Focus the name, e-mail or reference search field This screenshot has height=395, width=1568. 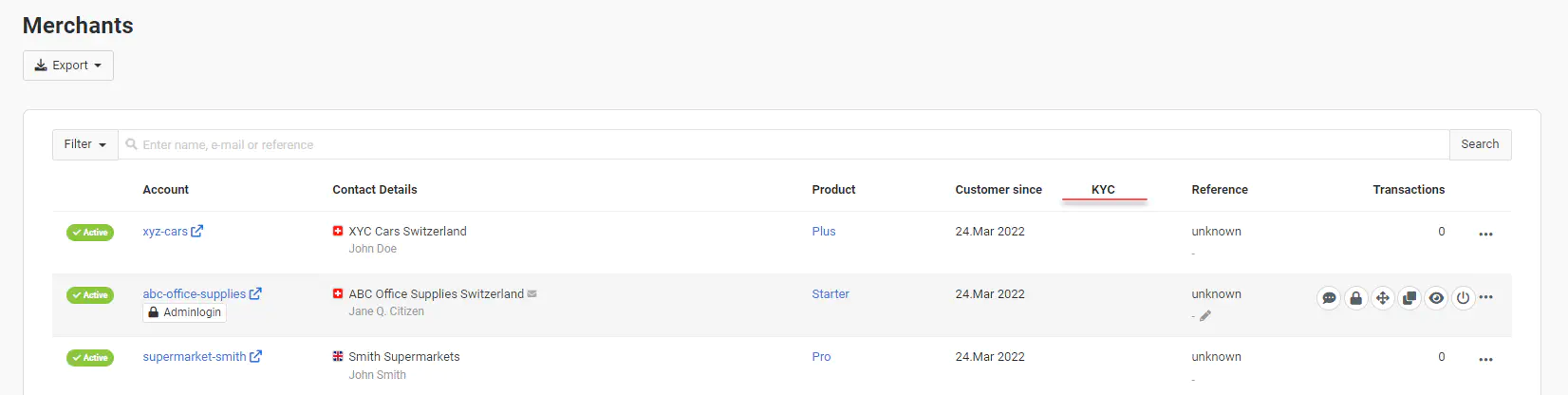coord(788,144)
